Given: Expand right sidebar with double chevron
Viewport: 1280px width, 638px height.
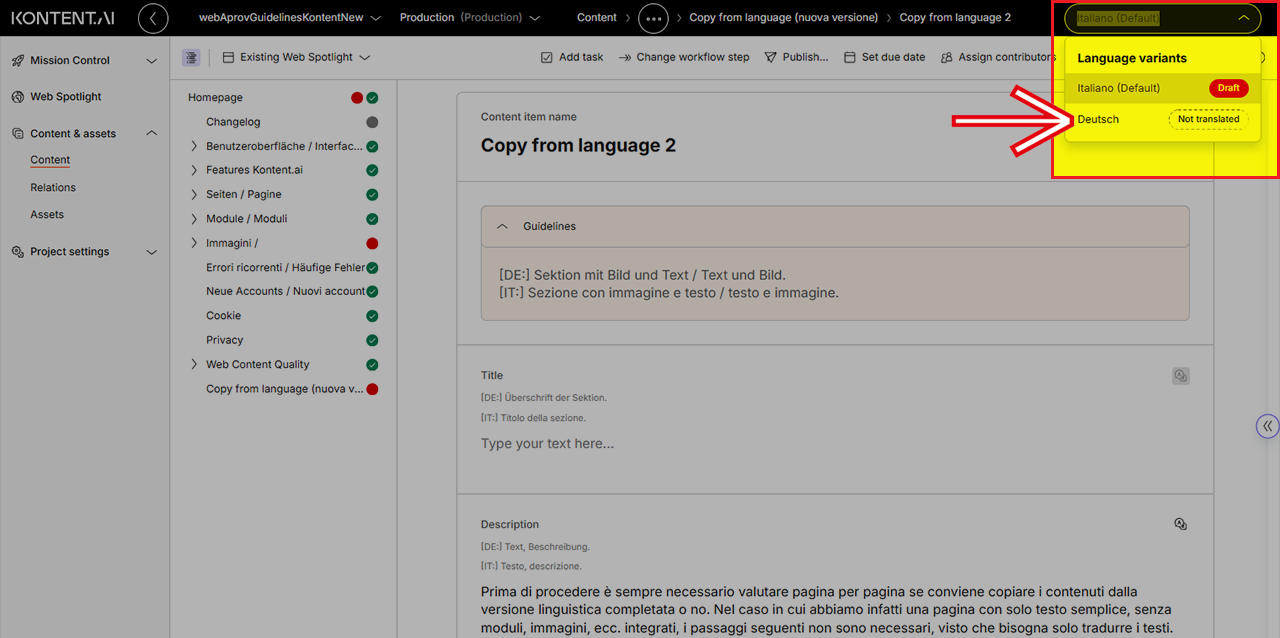Looking at the screenshot, I should tap(1267, 426).
